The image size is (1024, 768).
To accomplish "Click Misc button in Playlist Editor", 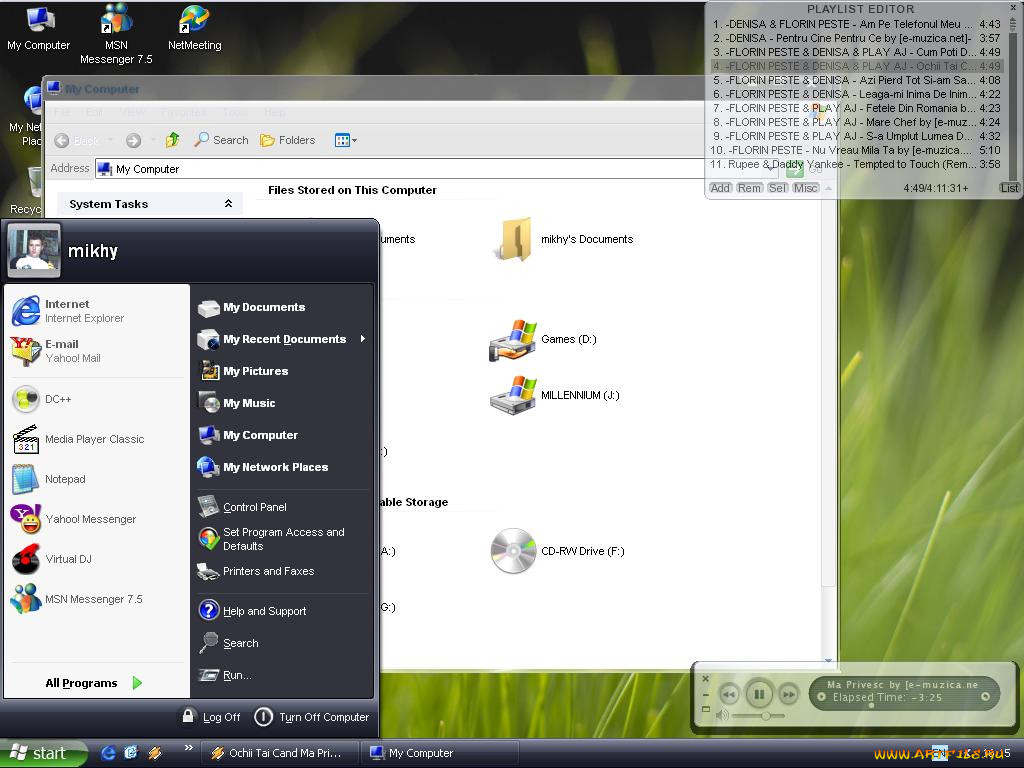I will point(805,188).
